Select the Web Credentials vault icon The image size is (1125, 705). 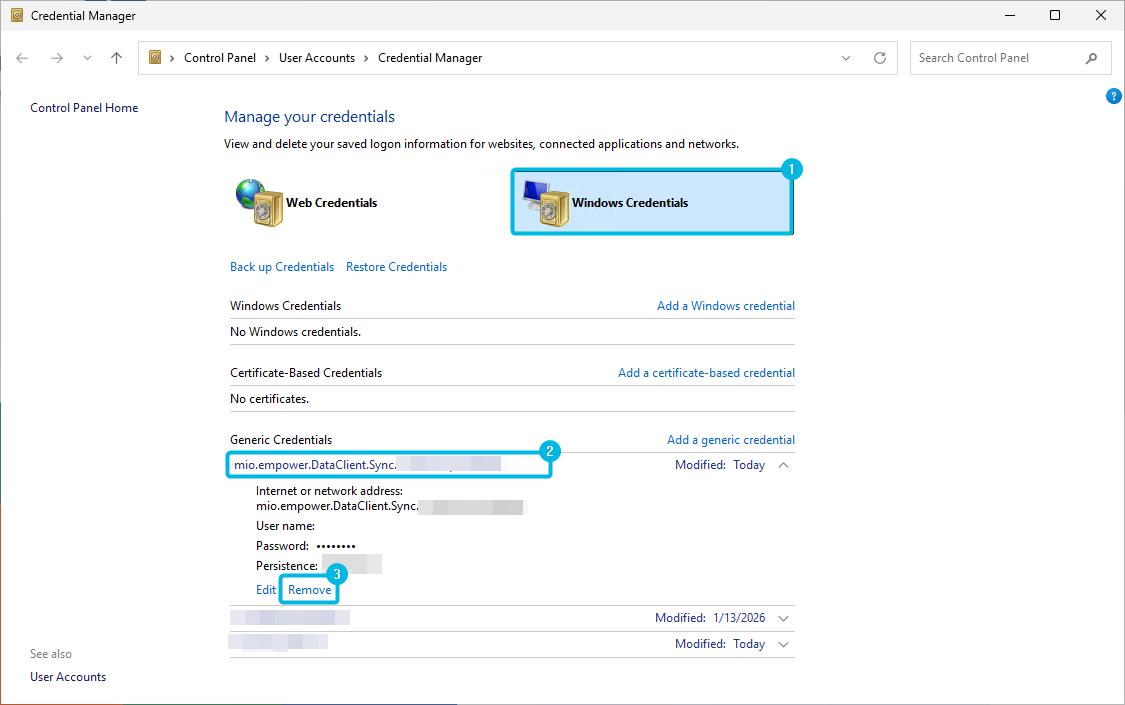point(259,203)
